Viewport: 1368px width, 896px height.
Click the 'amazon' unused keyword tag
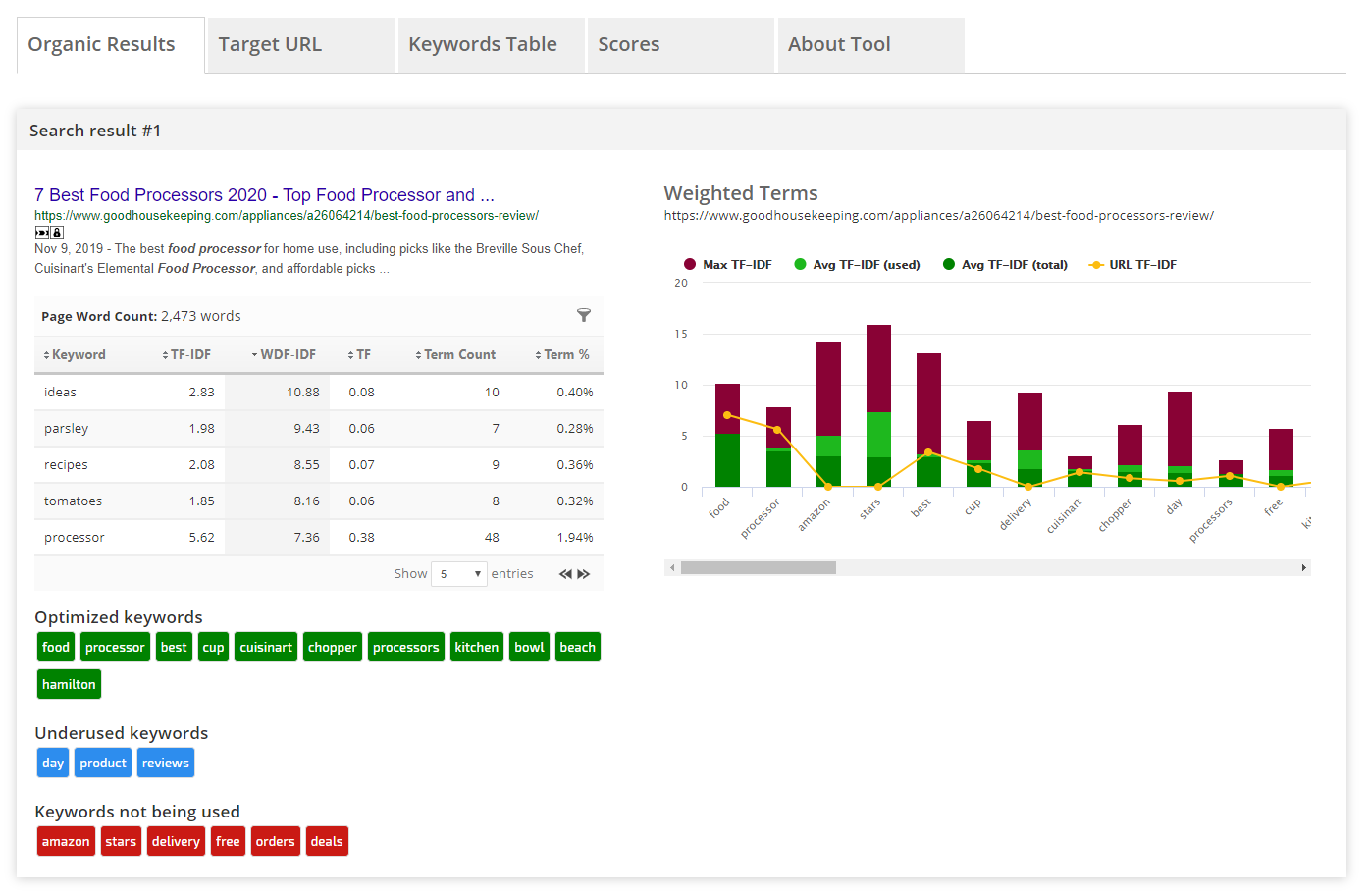pos(66,842)
